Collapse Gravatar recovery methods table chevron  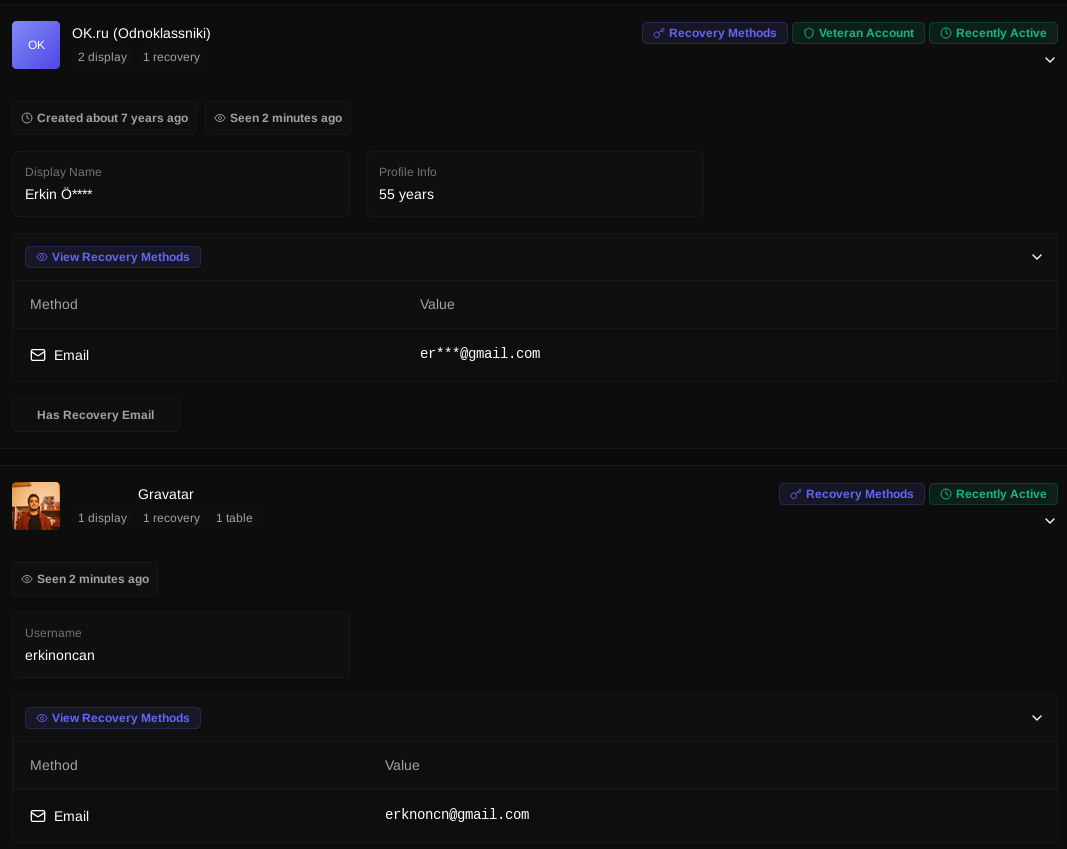(1036, 718)
